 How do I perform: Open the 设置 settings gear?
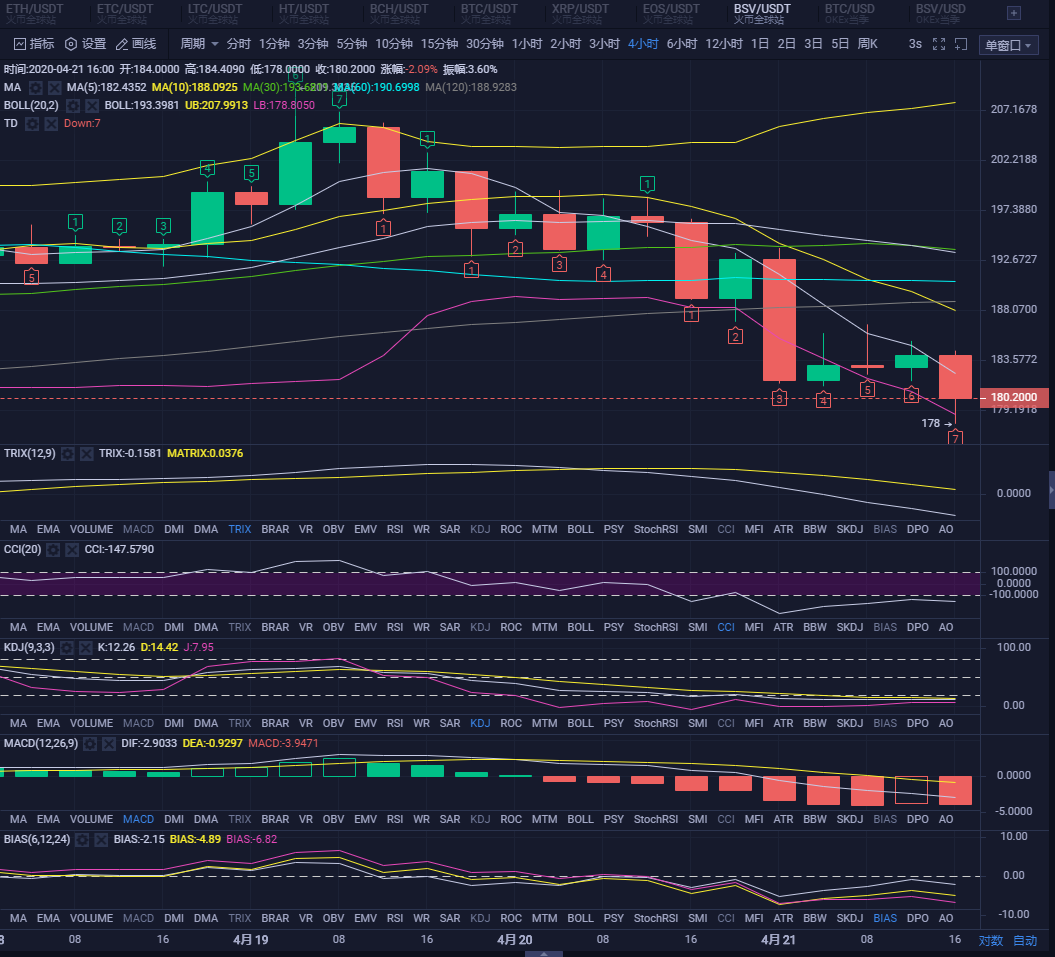[x=85, y=44]
